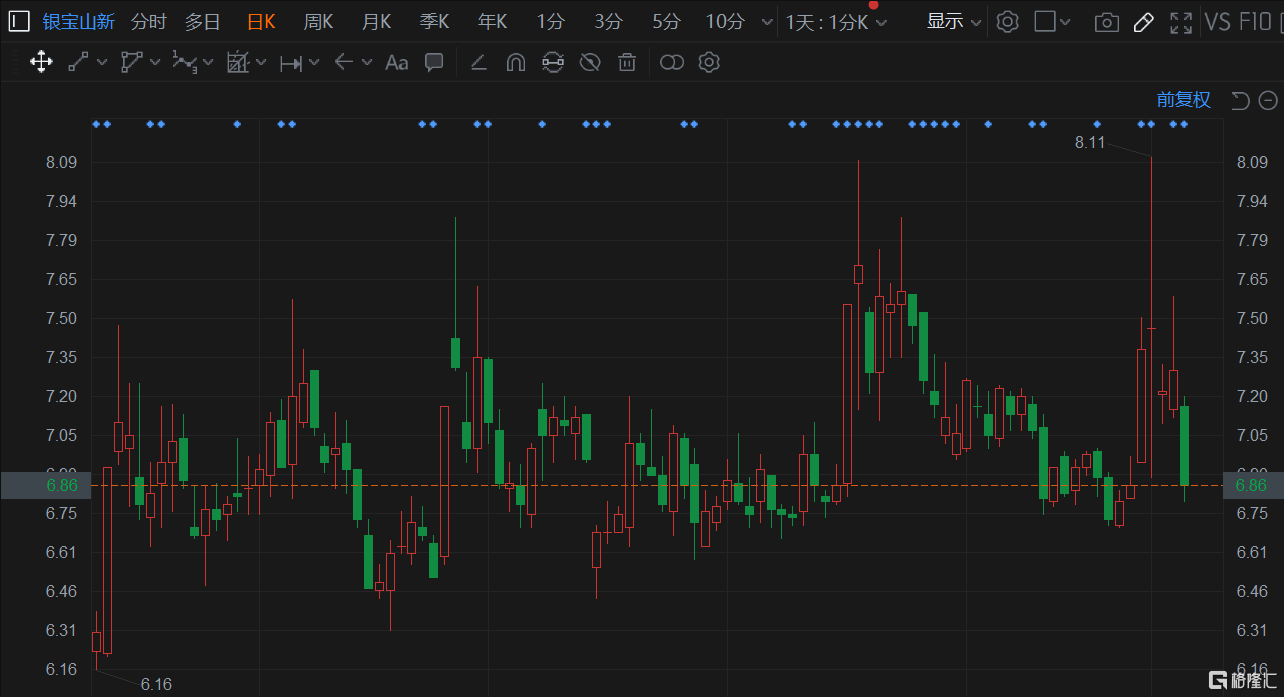
Task: Click the 6.86 price tag on left axis
Action: coord(47,485)
